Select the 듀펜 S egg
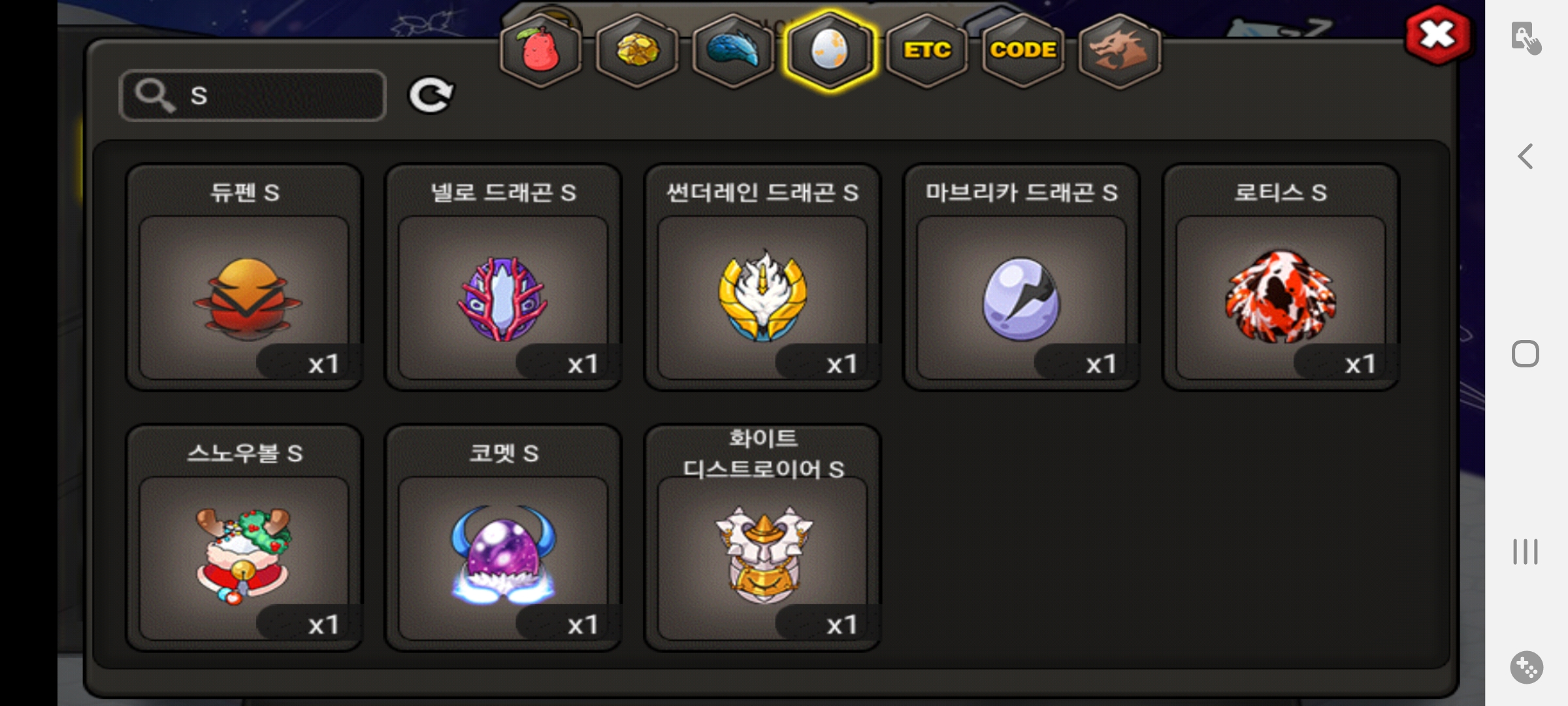 coord(244,277)
